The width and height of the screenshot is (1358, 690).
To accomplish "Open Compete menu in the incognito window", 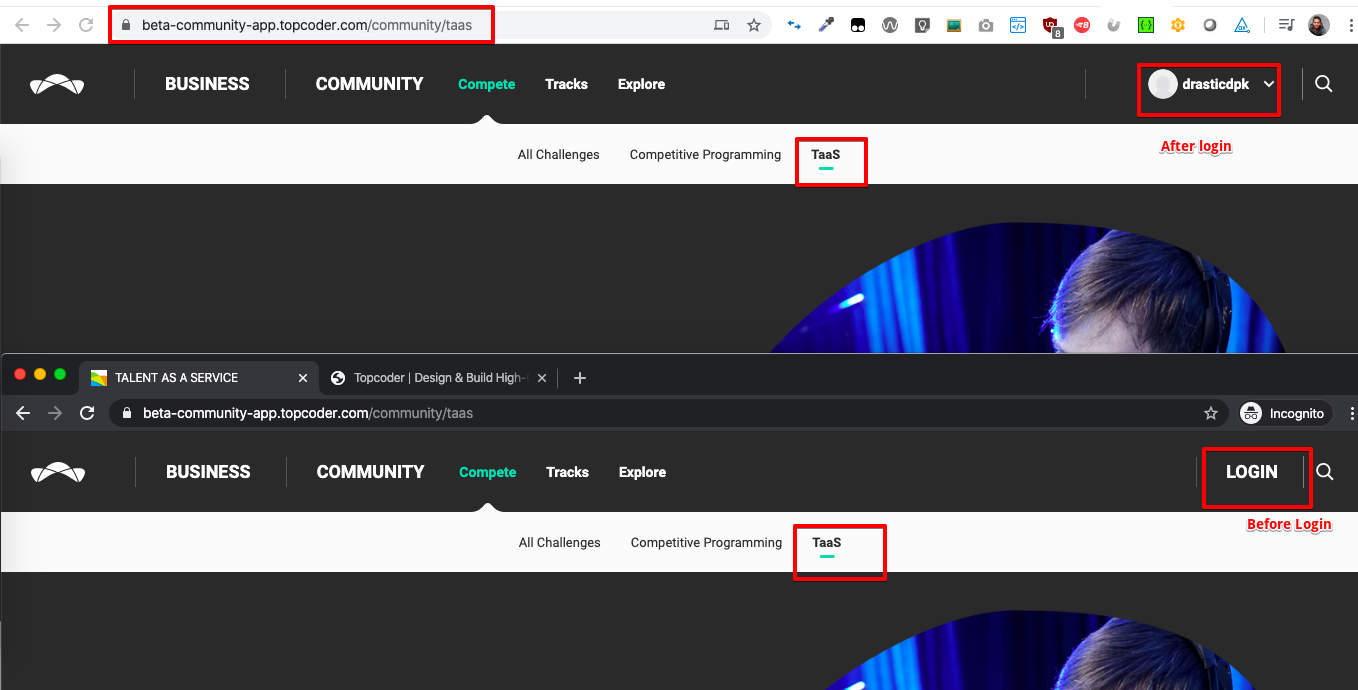I will (487, 472).
